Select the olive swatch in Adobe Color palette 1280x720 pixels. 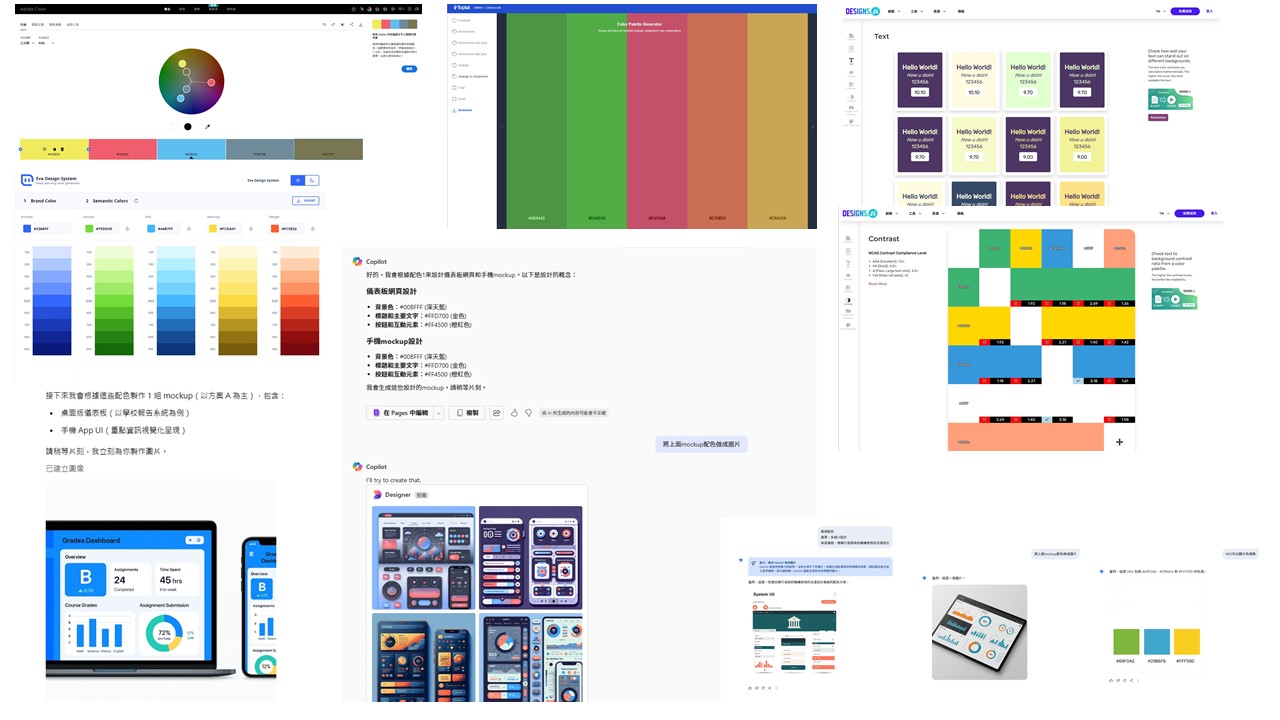coord(328,149)
